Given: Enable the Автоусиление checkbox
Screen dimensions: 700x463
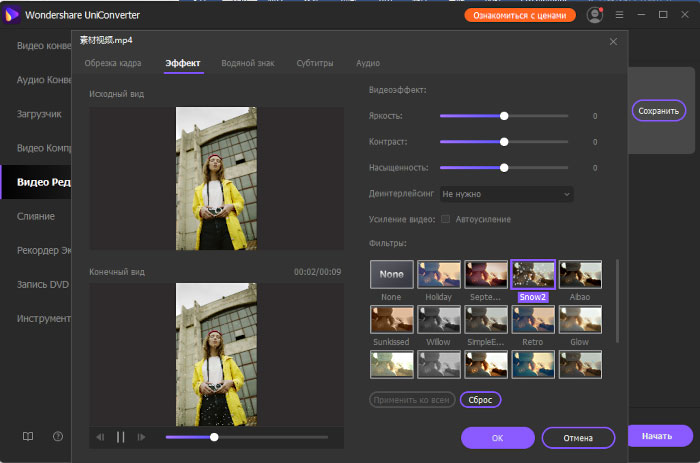Looking at the screenshot, I should (446, 219).
